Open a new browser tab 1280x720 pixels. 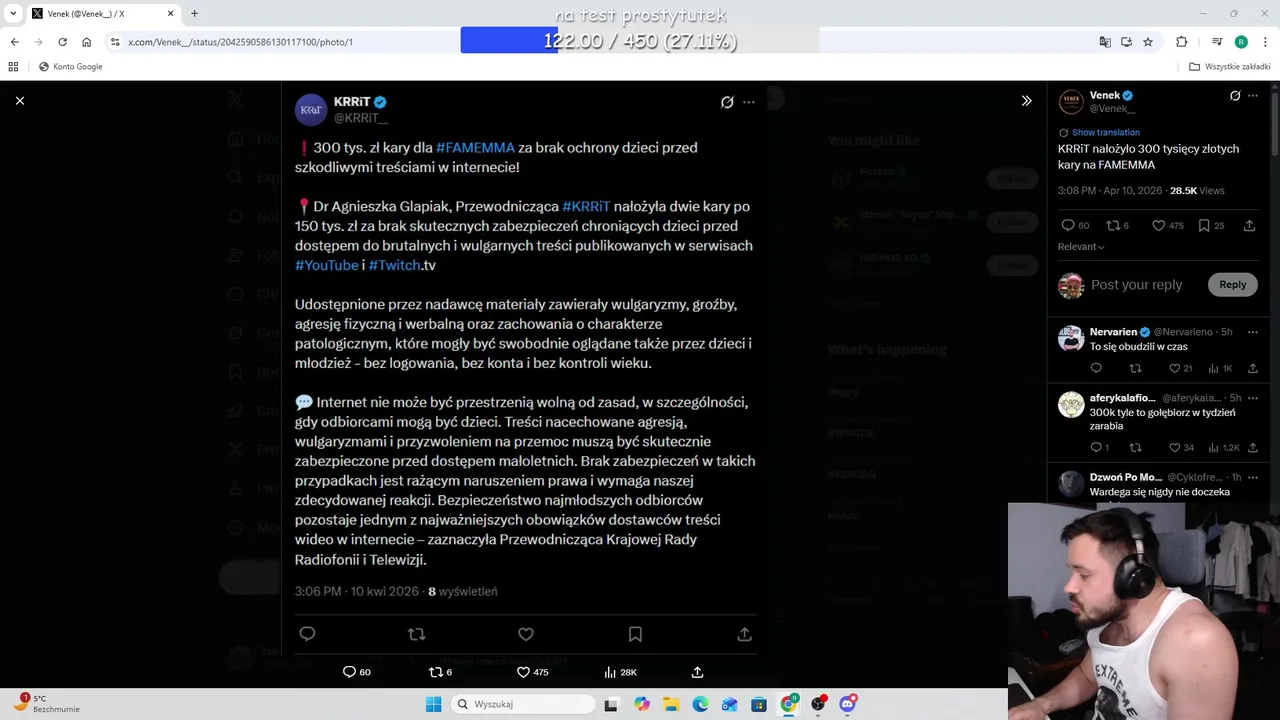tap(194, 13)
